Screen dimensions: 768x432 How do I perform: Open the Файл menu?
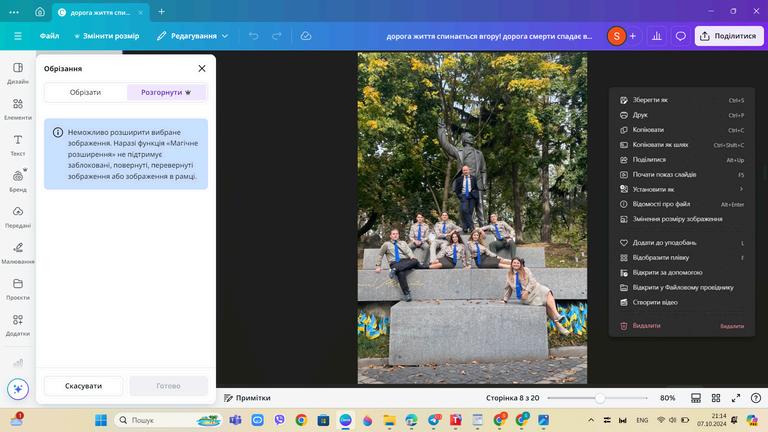tap(49, 36)
